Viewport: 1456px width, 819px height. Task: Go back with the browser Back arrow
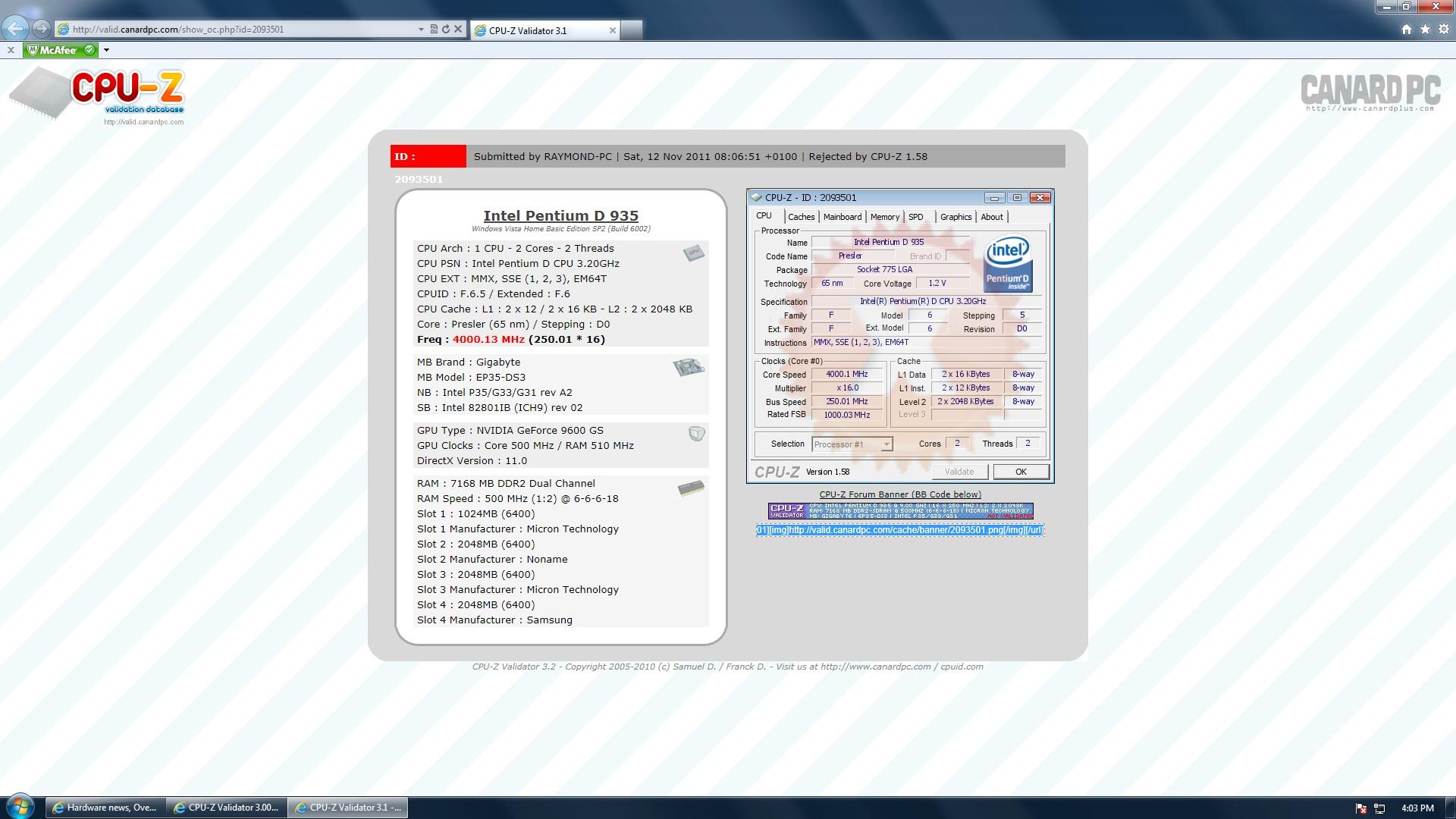(15, 29)
